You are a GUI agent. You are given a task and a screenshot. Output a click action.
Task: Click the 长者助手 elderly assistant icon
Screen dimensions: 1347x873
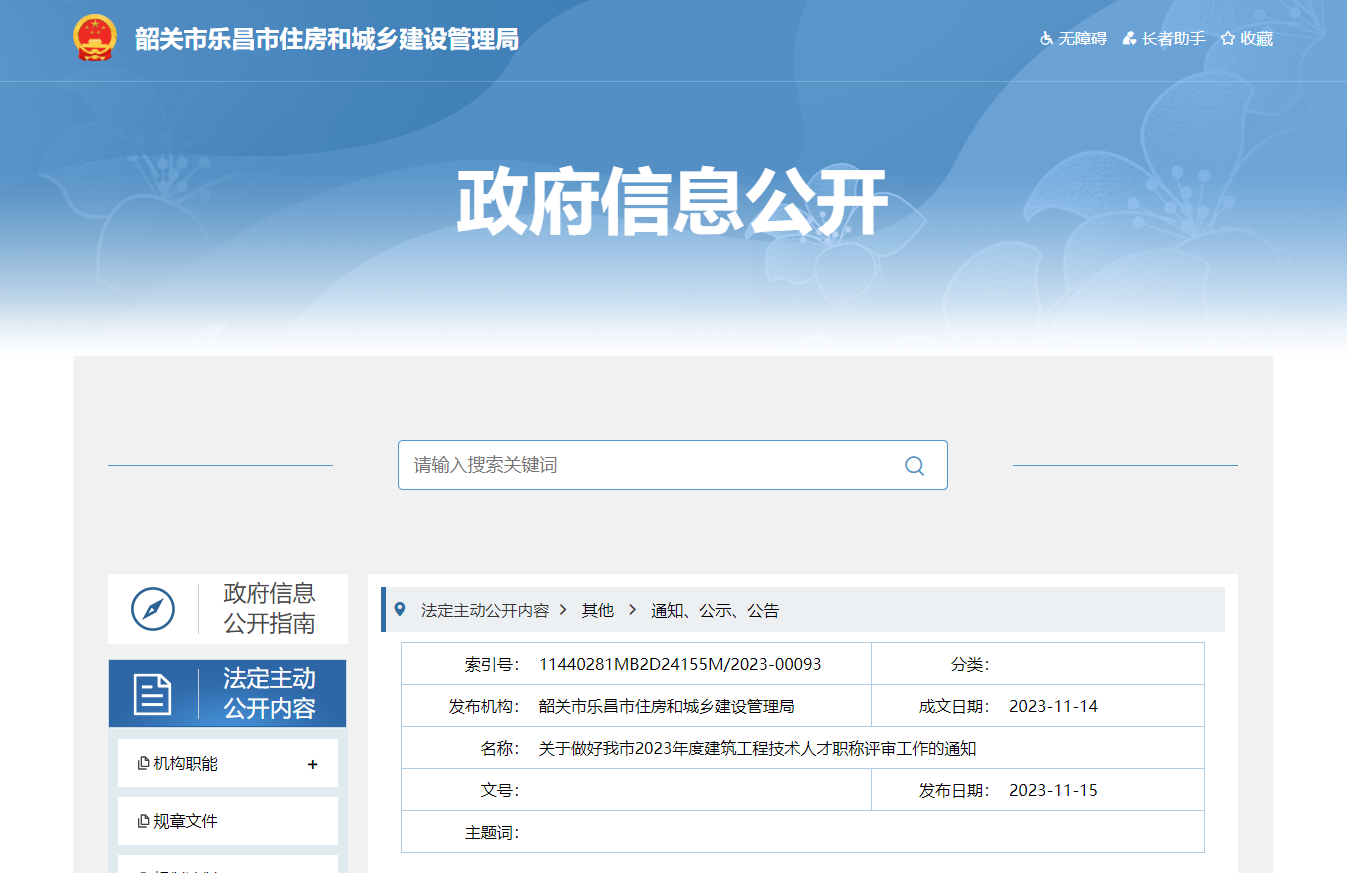point(1129,39)
